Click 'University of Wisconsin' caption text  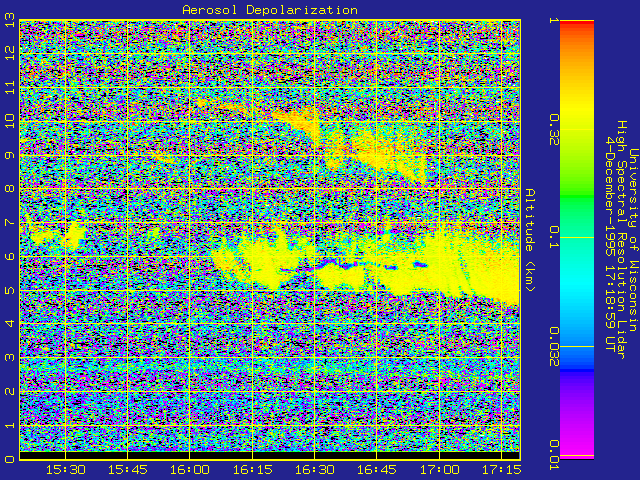pos(632,241)
